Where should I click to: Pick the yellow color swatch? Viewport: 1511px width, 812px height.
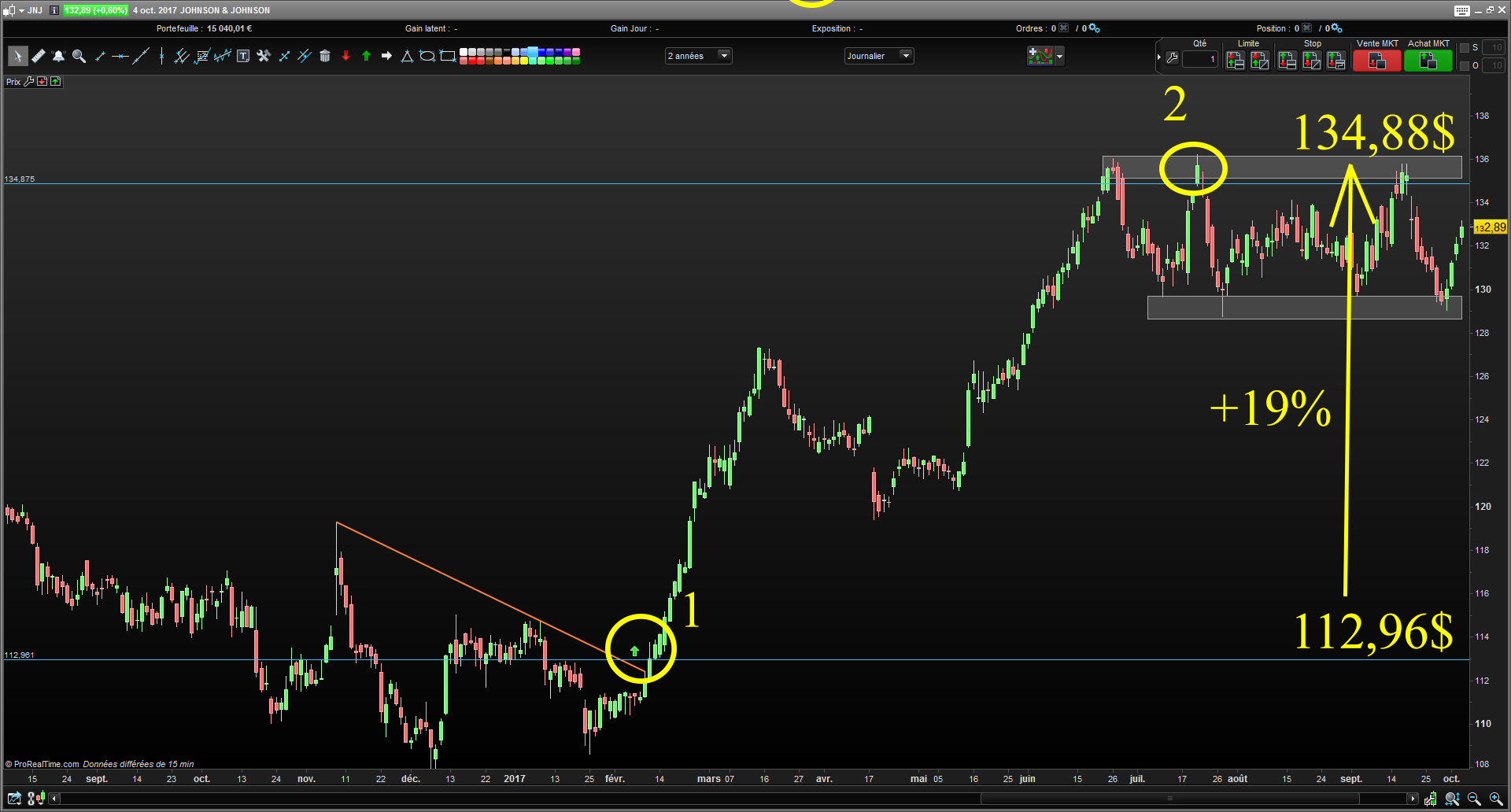tap(524, 61)
